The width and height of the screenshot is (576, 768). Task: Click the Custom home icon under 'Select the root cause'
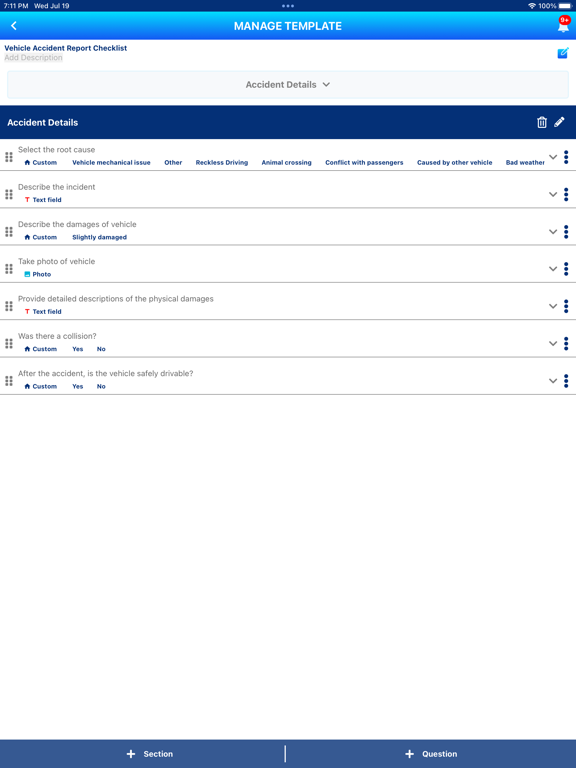coord(27,163)
